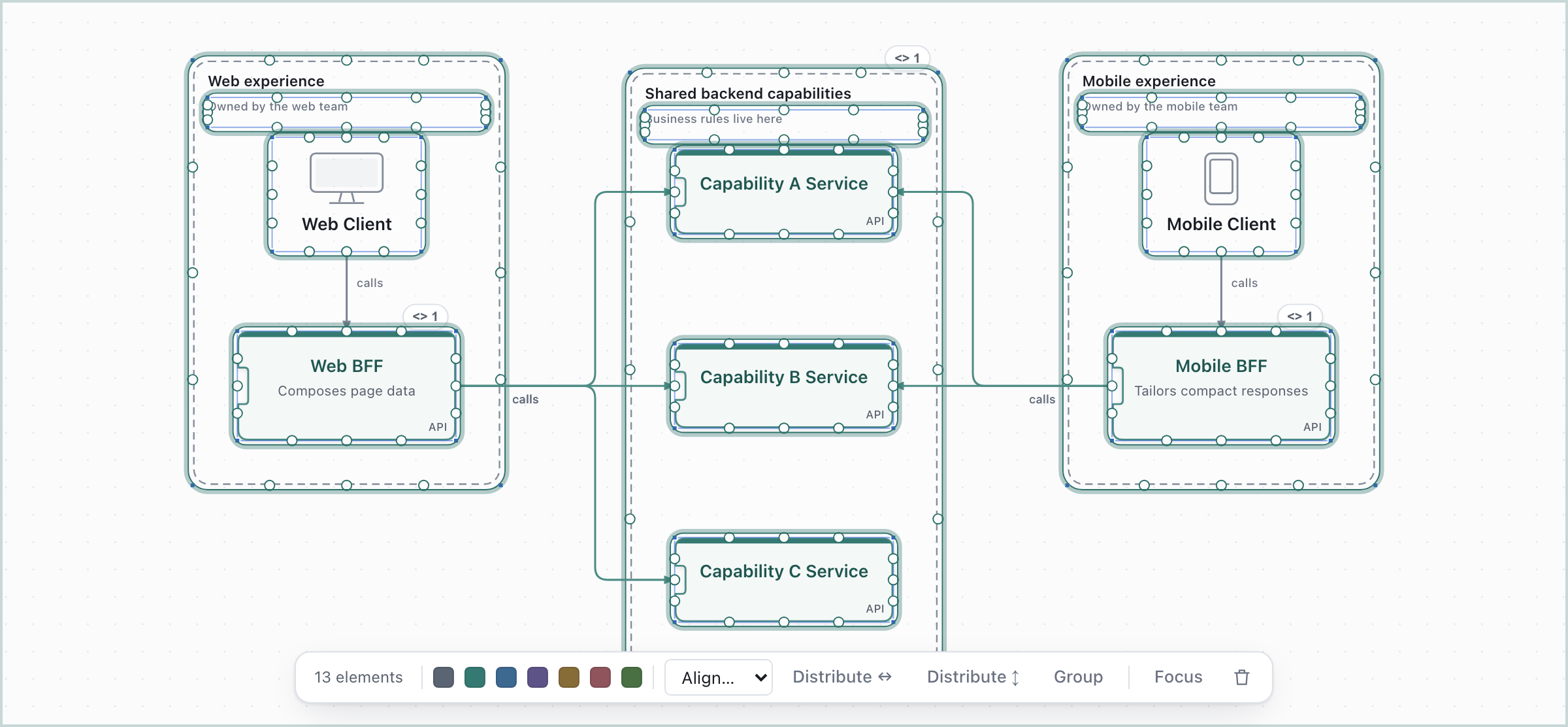
Task: Select the Capability A Service node
Action: tap(784, 192)
